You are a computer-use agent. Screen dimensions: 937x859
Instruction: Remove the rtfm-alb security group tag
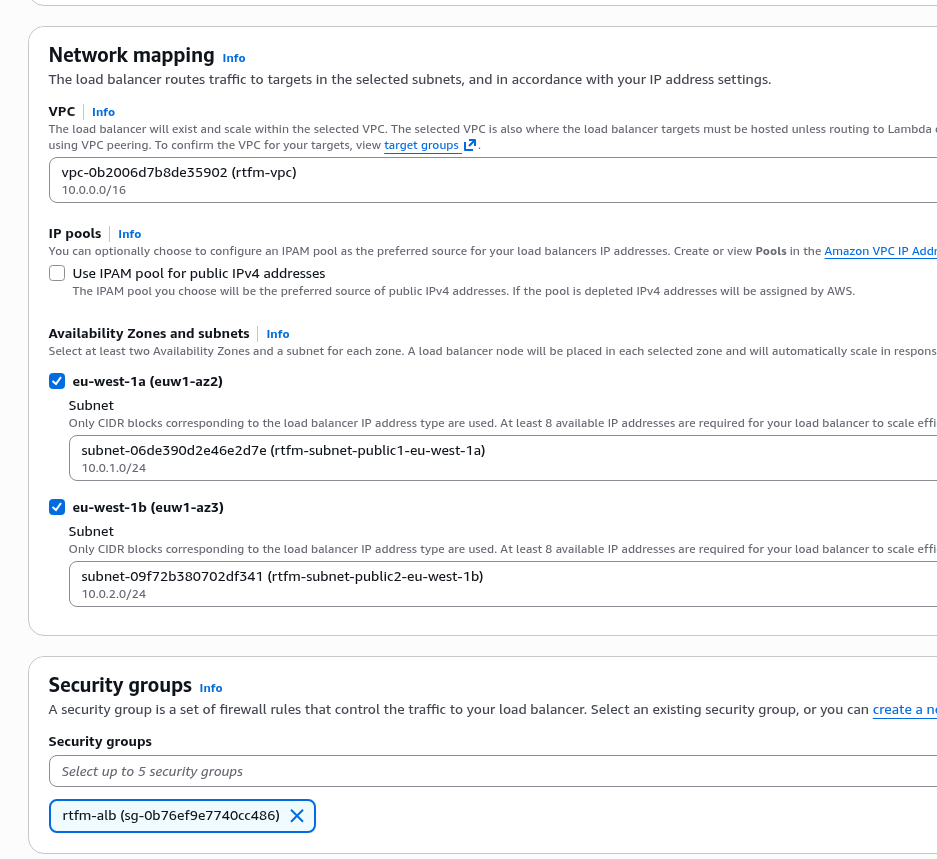(297, 816)
